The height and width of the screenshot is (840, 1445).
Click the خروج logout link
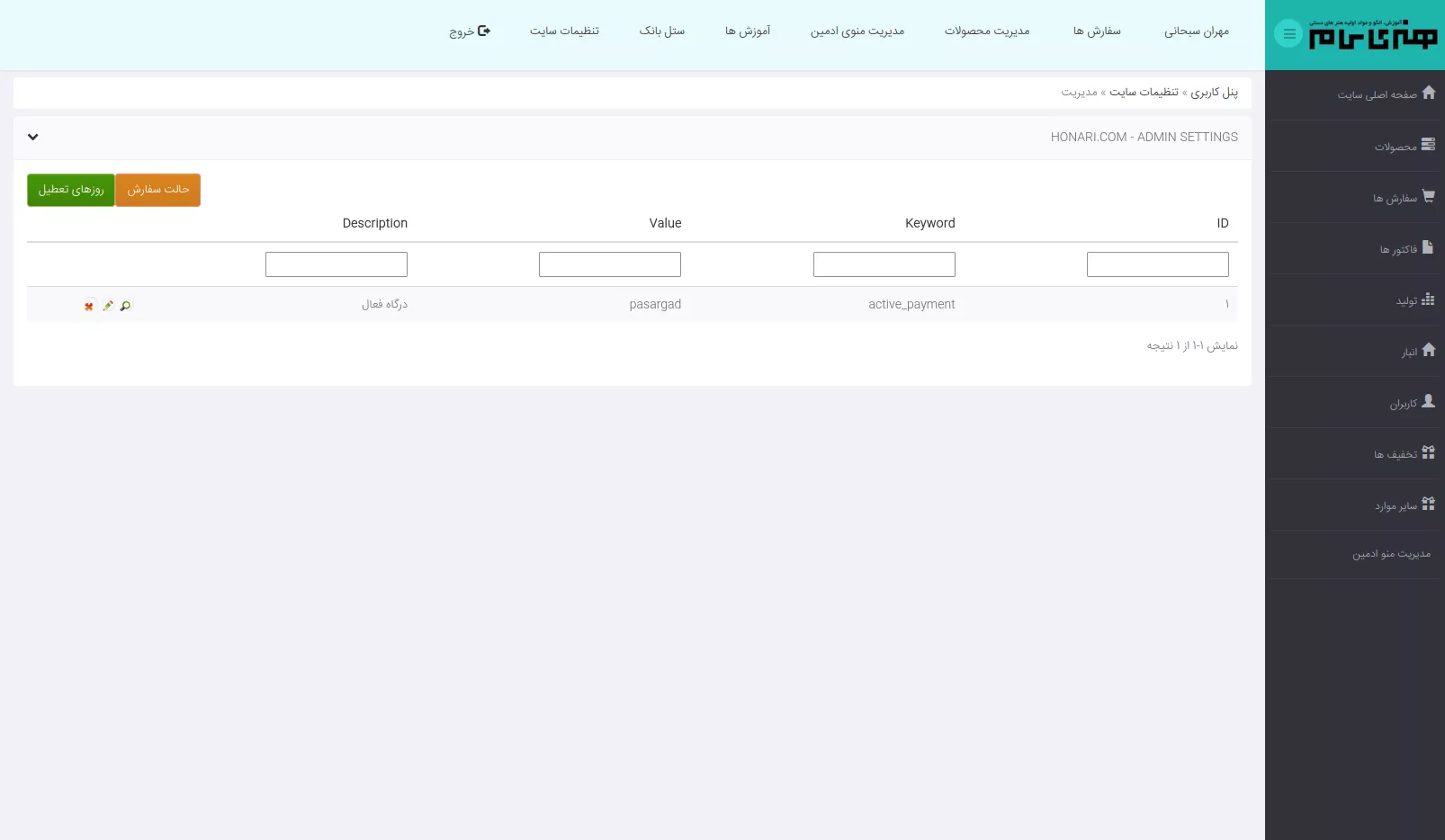[x=470, y=31]
